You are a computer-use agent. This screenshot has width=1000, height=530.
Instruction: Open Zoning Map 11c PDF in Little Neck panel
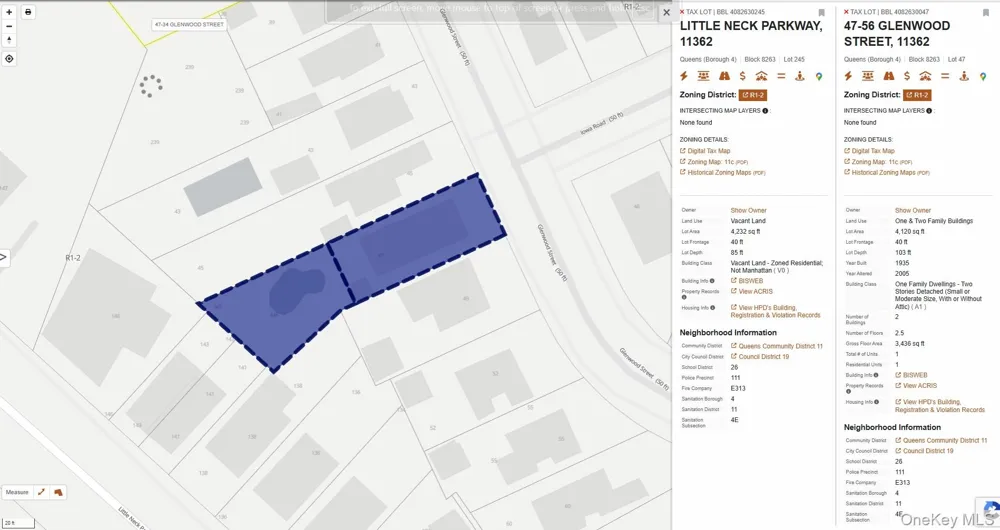pos(714,162)
